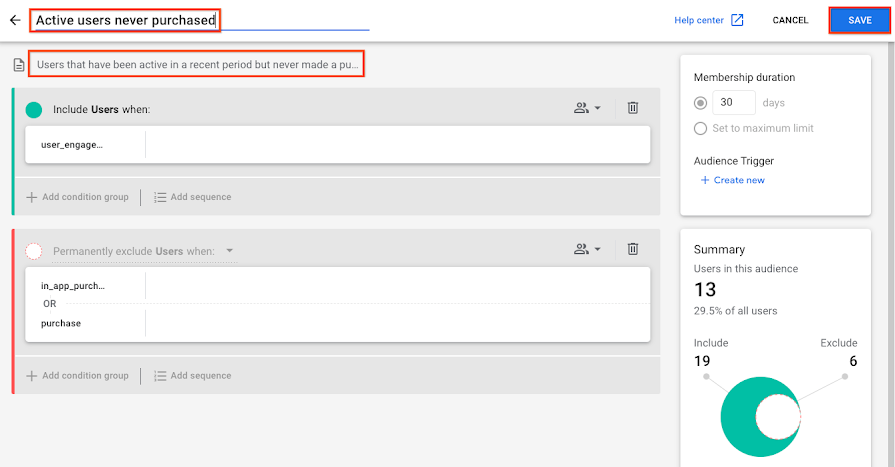Select the 30 days membership radio button
Screen dimensions: 895x467
pos(700,103)
